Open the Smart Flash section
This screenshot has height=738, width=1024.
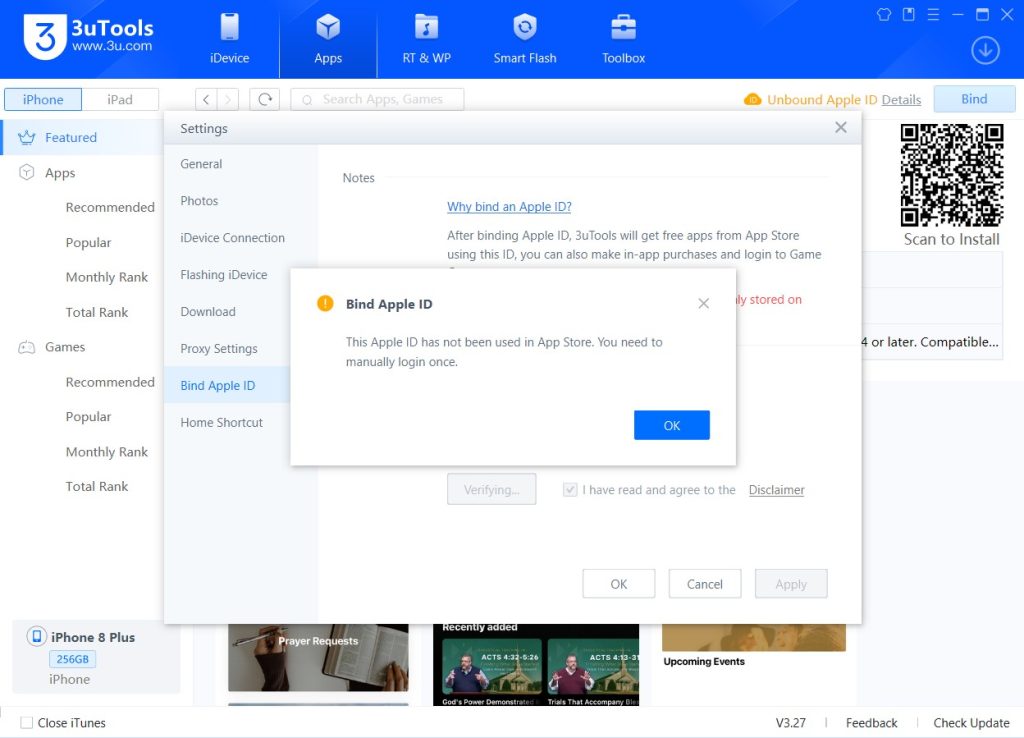point(525,40)
